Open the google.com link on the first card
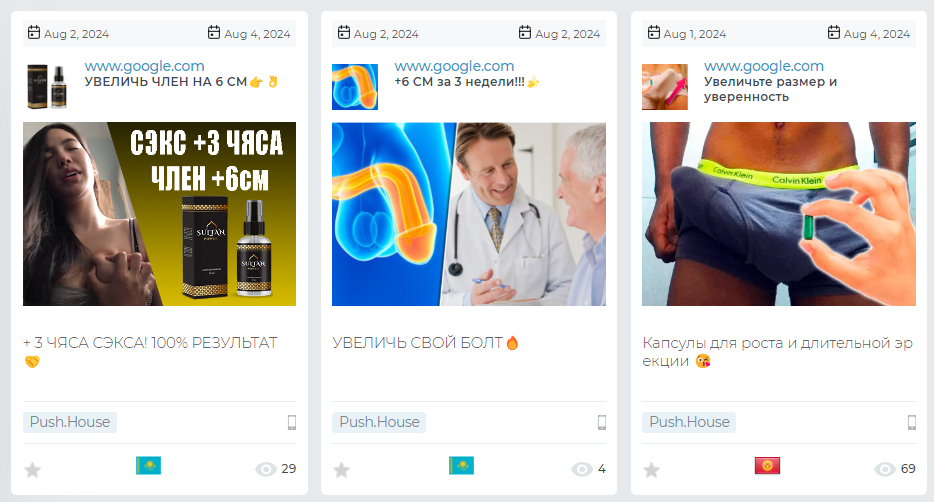This screenshot has height=502, width=934. (x=144, y=66)
